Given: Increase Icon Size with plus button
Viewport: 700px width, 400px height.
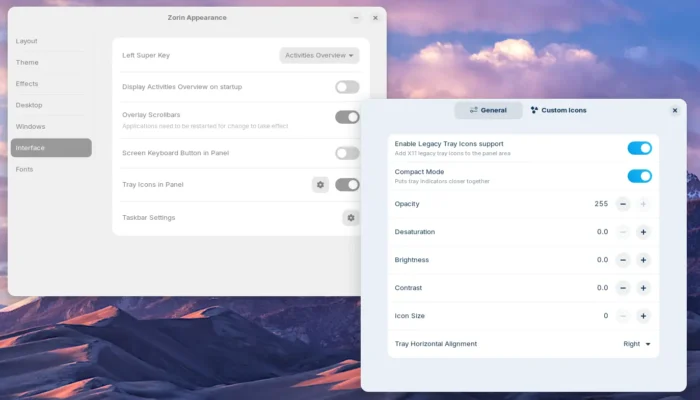Looking at the screenshot, I should pyautogui.click(x=643, y=316).
